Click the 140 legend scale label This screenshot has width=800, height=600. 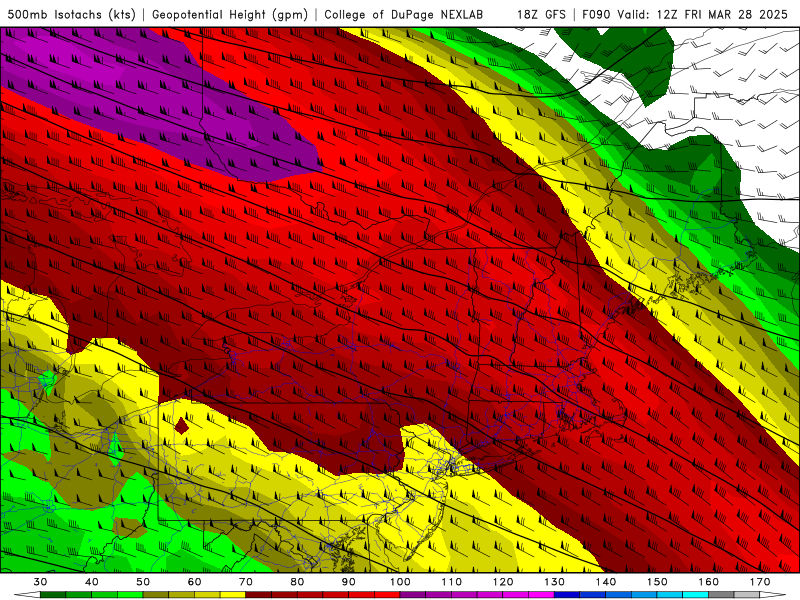pyautogui.click(x=606, y=582)
